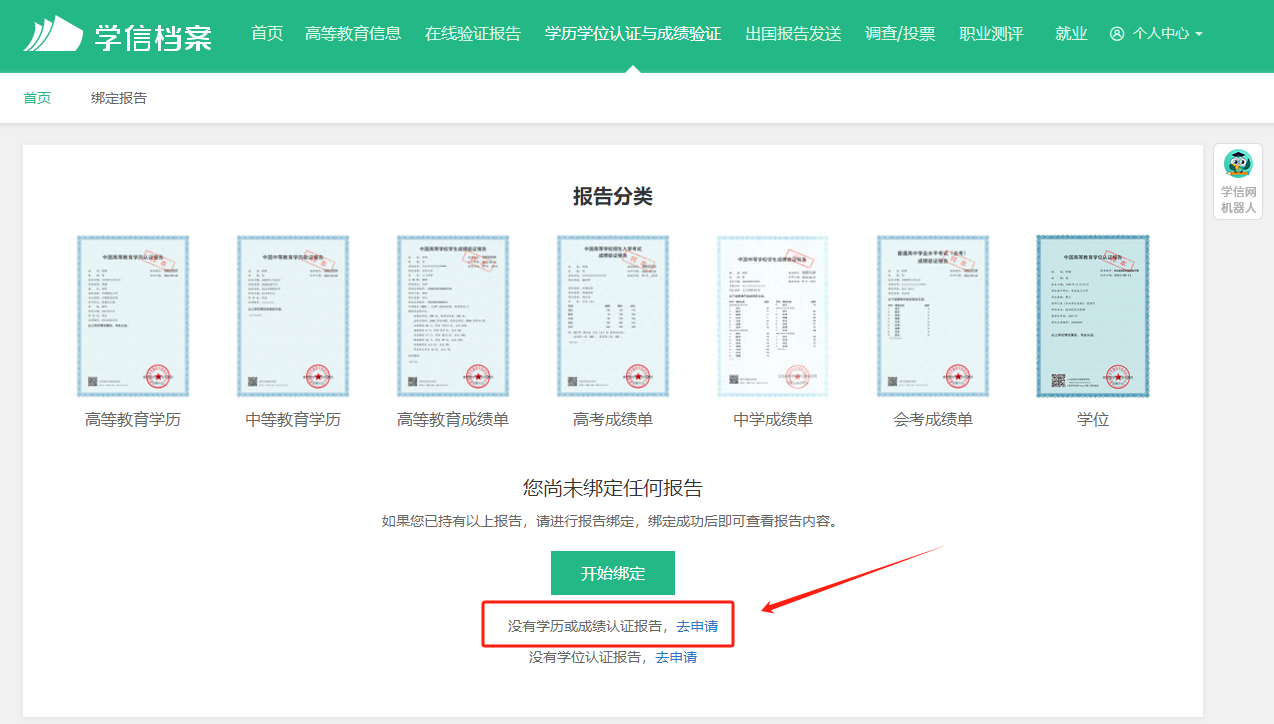Open the 职业测评 menu item

pos(991,34)
